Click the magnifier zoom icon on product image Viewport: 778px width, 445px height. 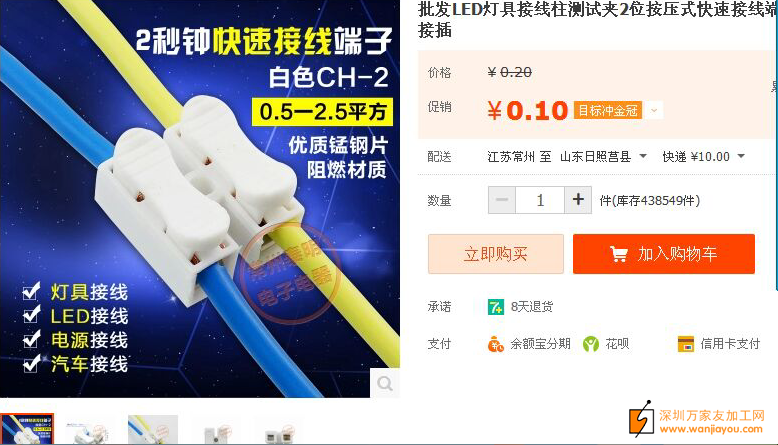pos(385,383)
